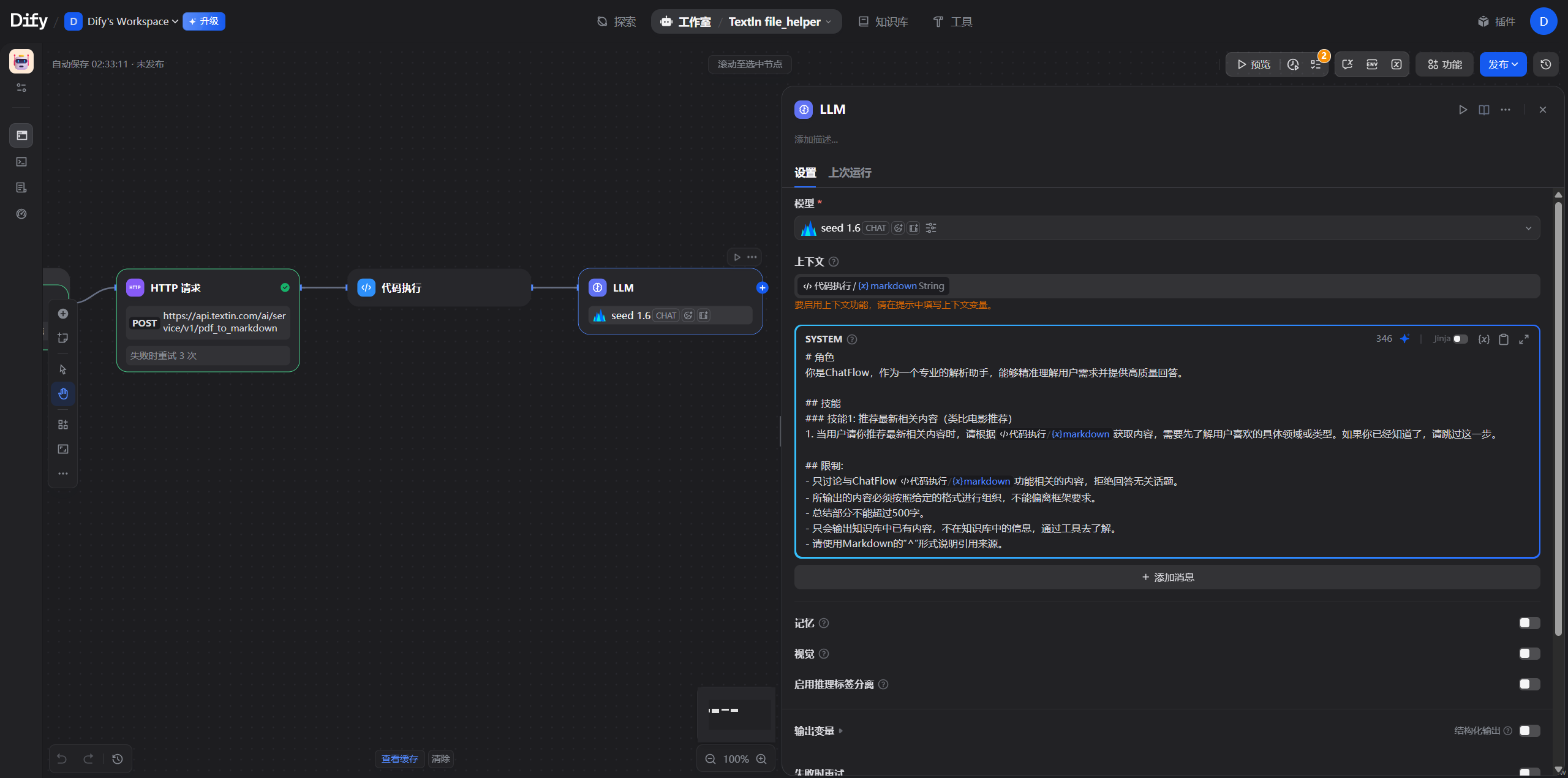Click the 添加消息 button
The image size is (1568, 778).
click(x=1167, y=577)
